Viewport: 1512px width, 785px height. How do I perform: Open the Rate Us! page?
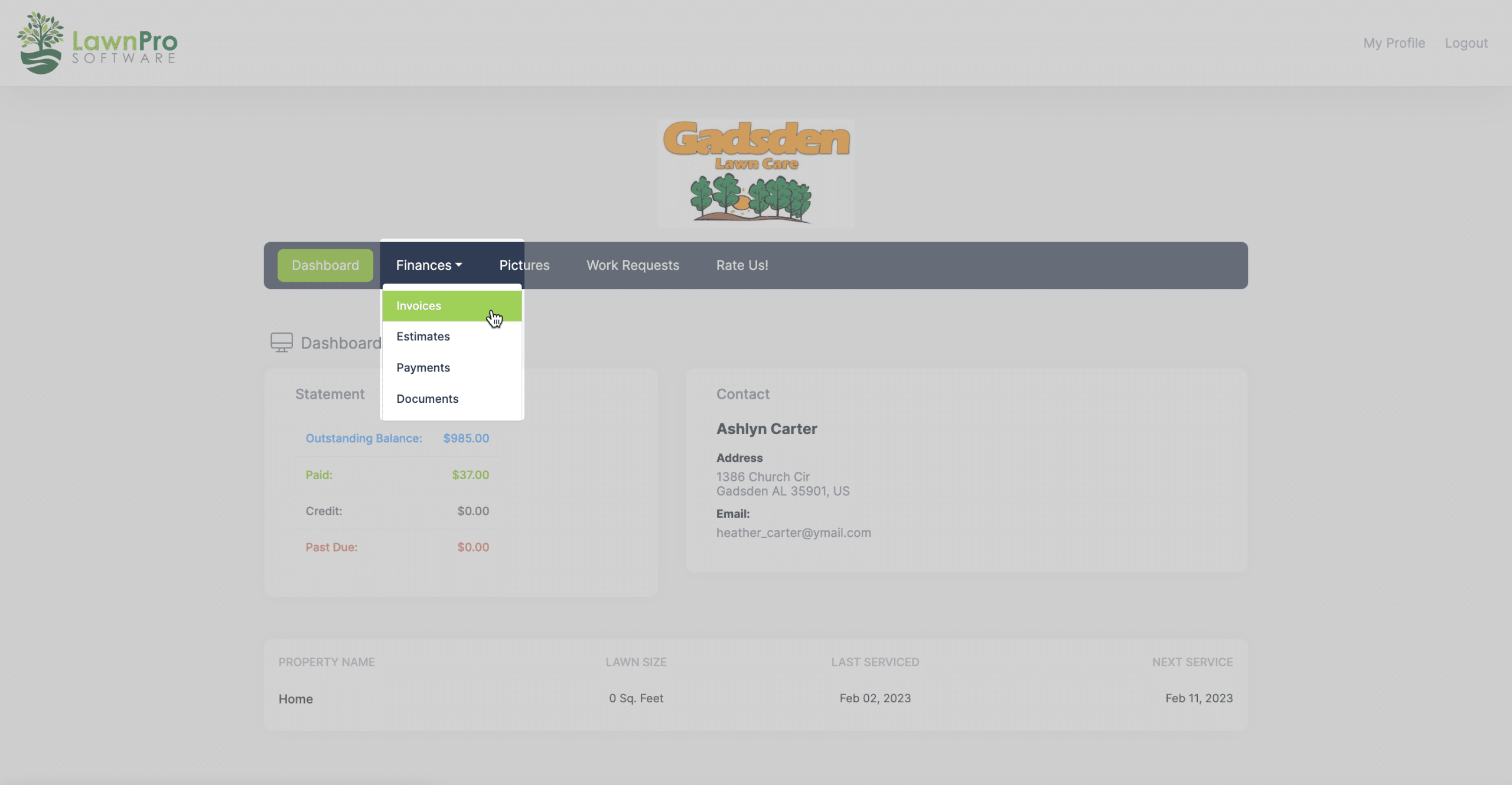pyautogui.click(x=742, y=265)
